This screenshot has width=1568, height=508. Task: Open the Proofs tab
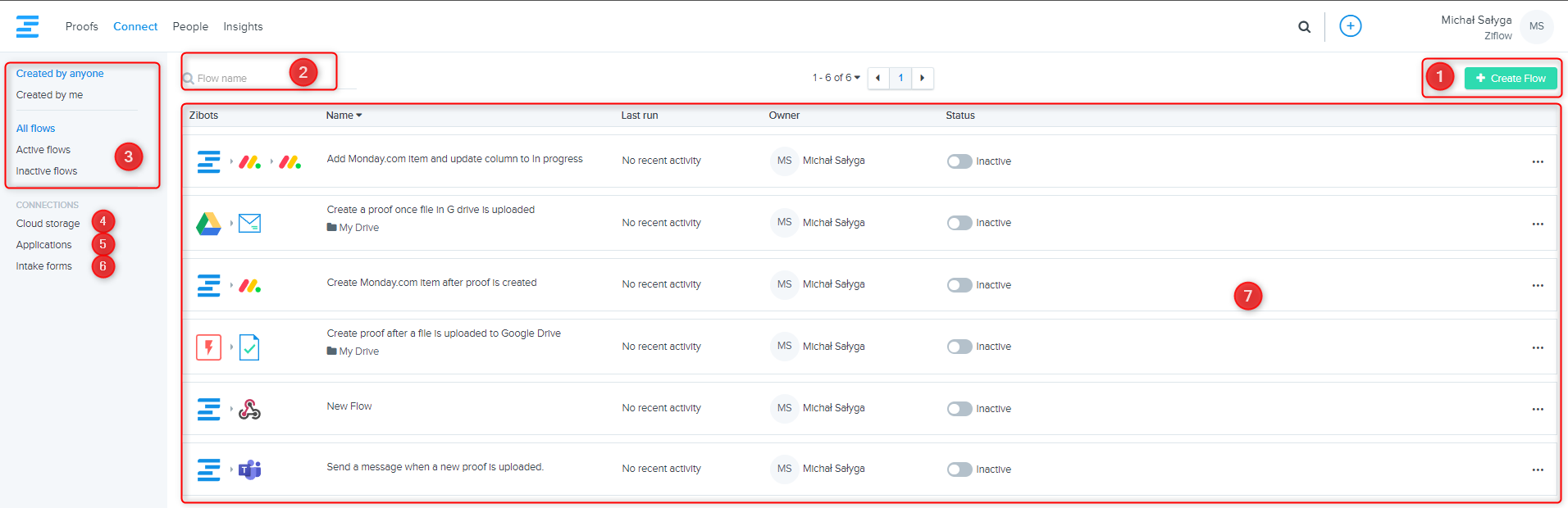coord(81,26)
